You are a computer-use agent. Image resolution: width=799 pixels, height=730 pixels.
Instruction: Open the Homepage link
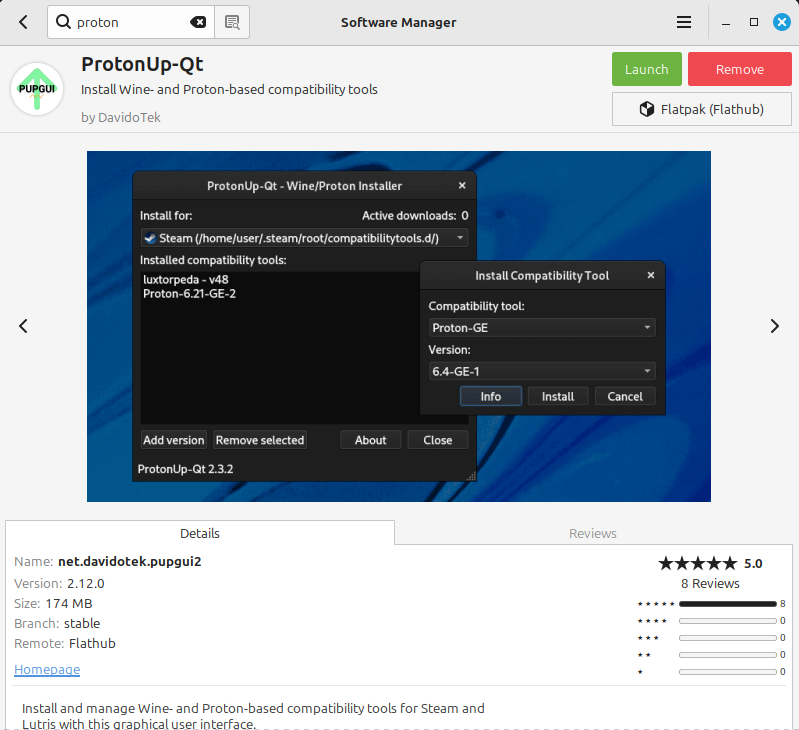tap(47, 669)
